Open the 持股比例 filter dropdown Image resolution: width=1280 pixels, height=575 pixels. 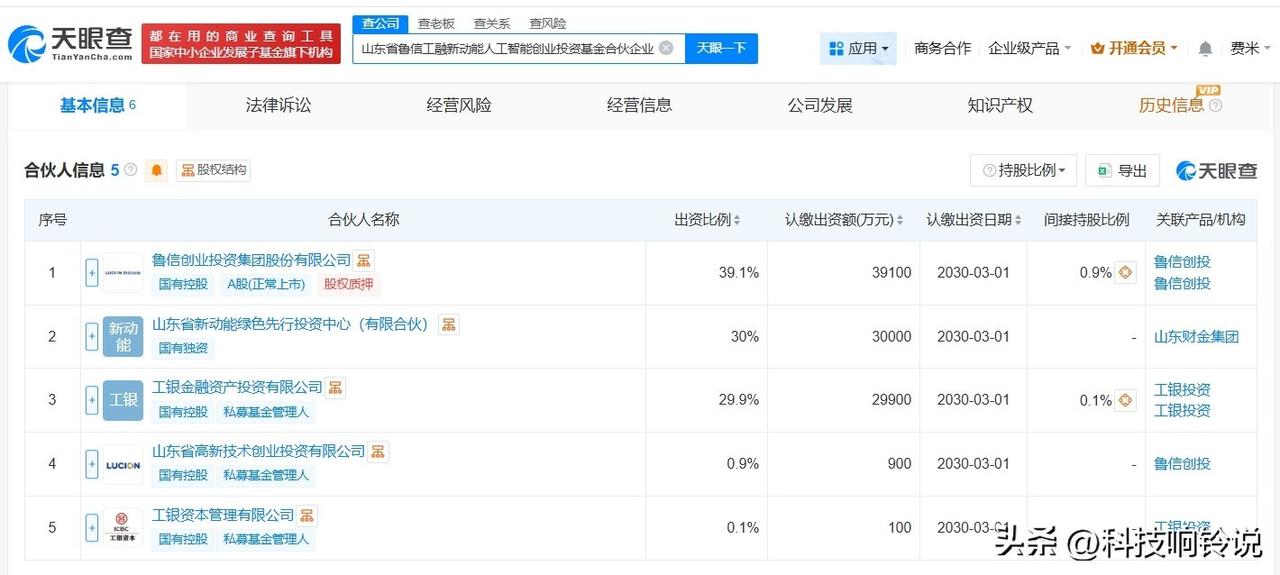pos(1023,170)
